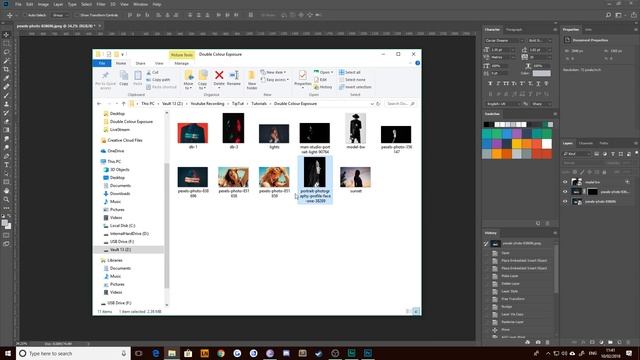Viewport: 640px width, 360px height.
Task: Click This PC in address breadcrumb
Action: [148, 104]
